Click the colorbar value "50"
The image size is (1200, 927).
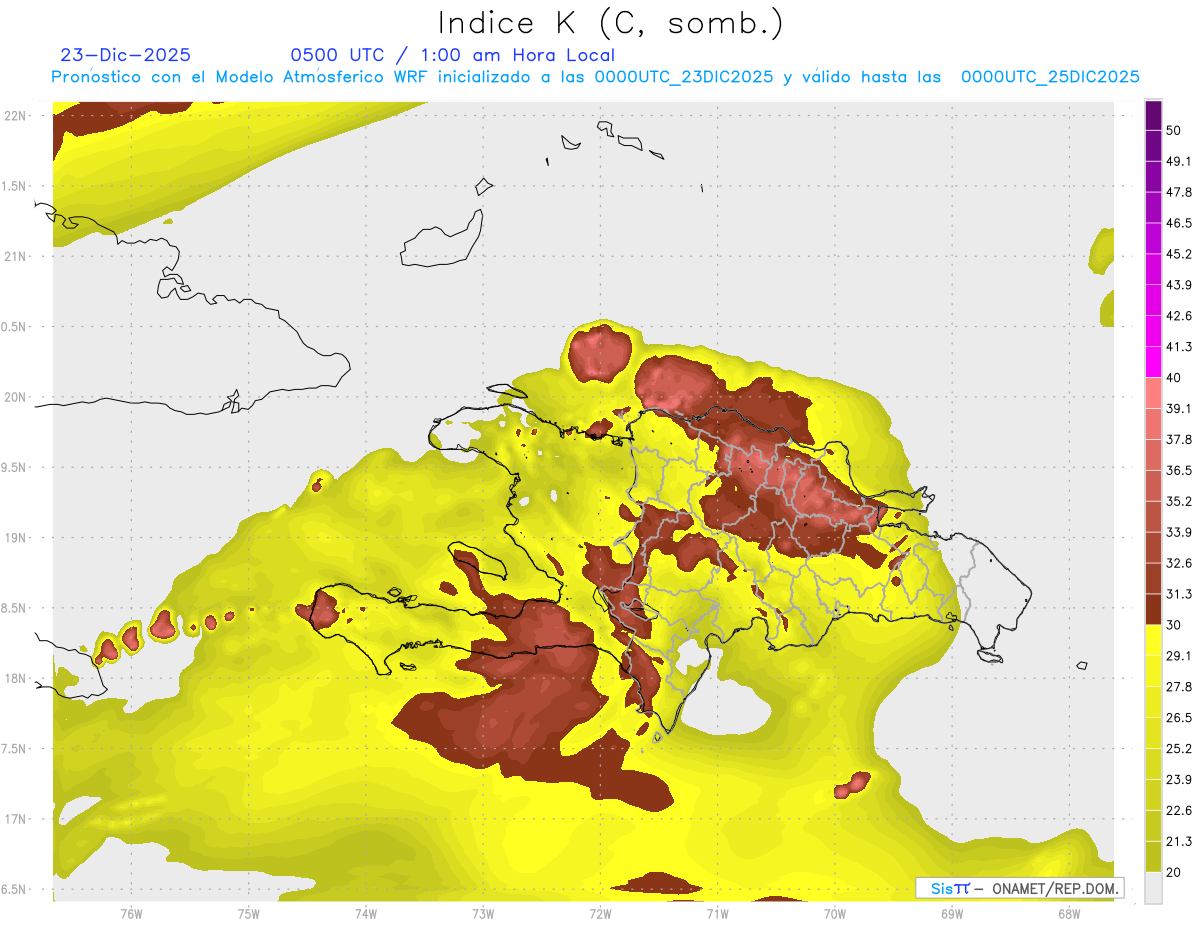pos(1174,131)
